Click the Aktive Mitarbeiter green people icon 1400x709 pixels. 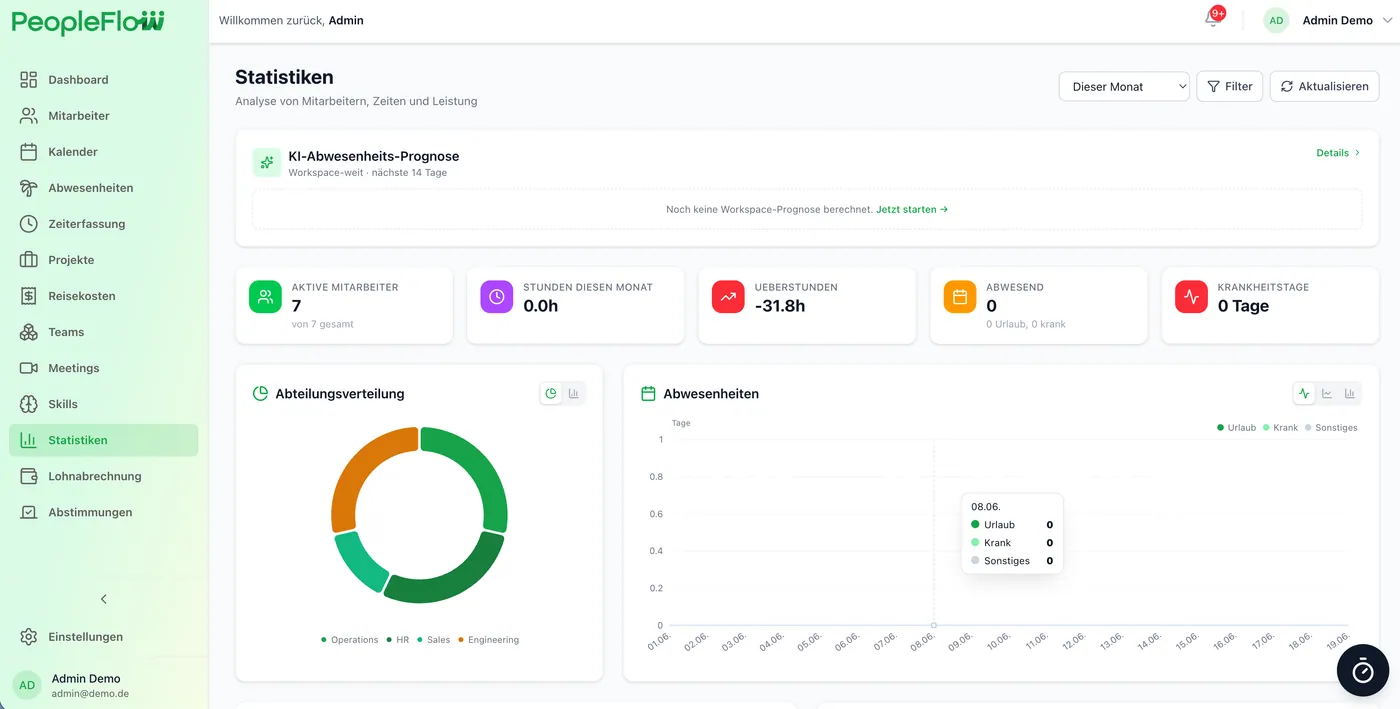tap(265, 297)
